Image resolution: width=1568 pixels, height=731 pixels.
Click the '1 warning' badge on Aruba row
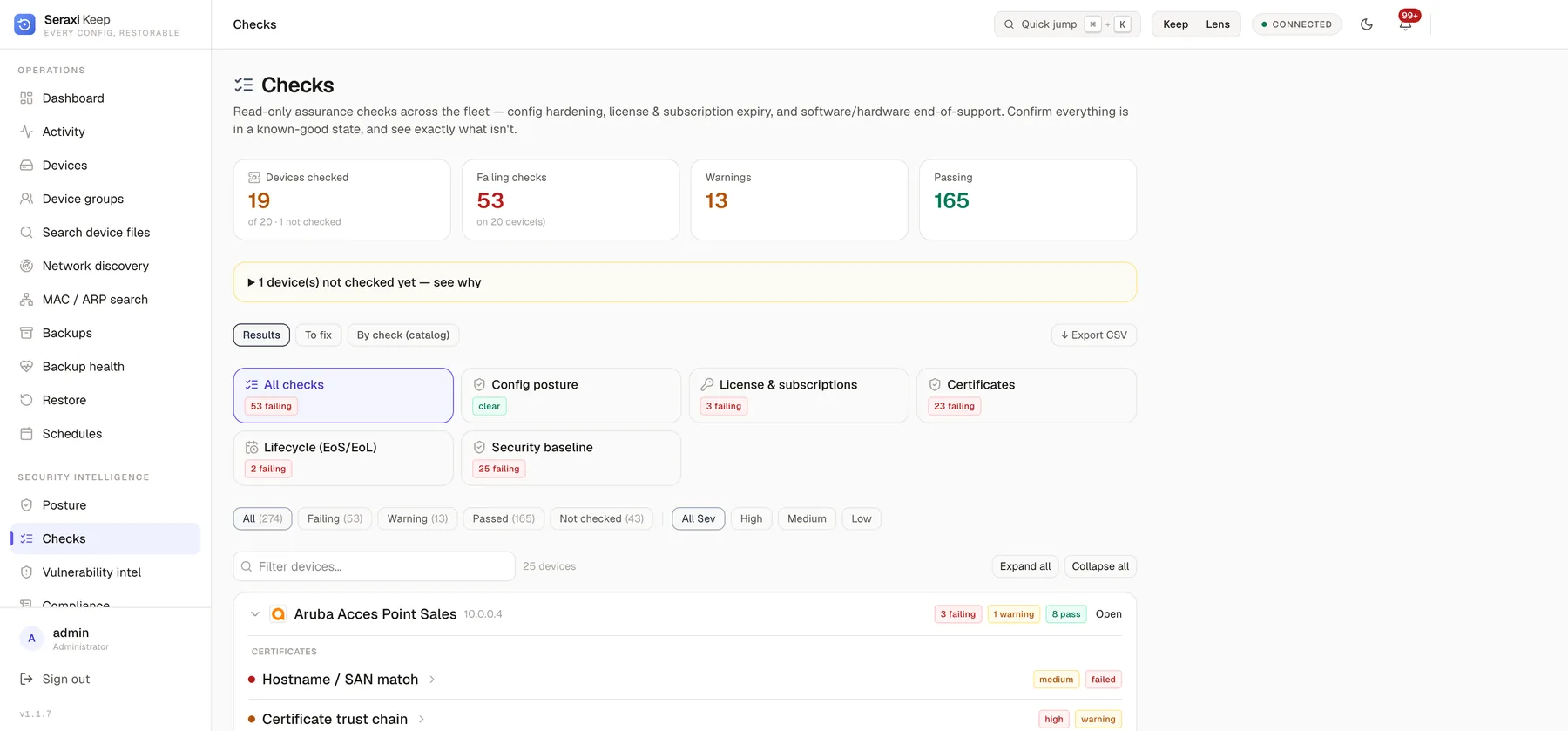pos(1014,614)
